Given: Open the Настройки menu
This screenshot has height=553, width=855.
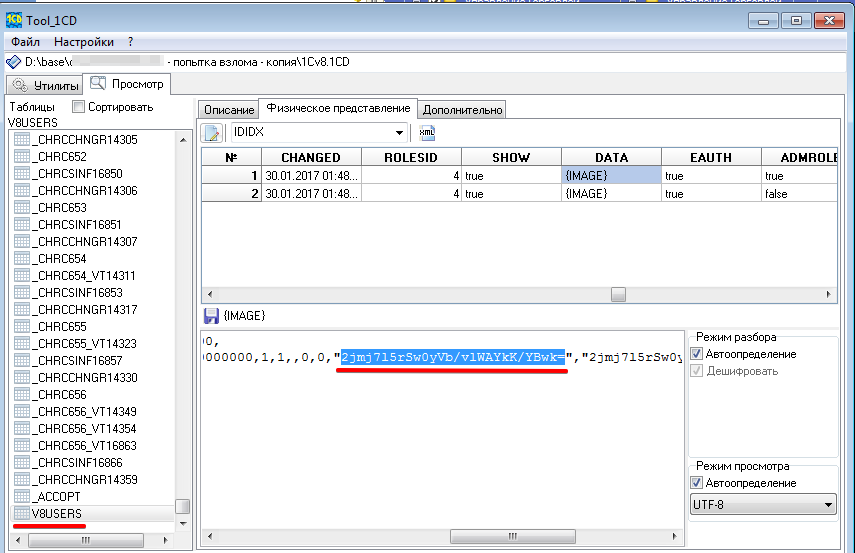Looking at the screenshot, I should pos(84,42).
